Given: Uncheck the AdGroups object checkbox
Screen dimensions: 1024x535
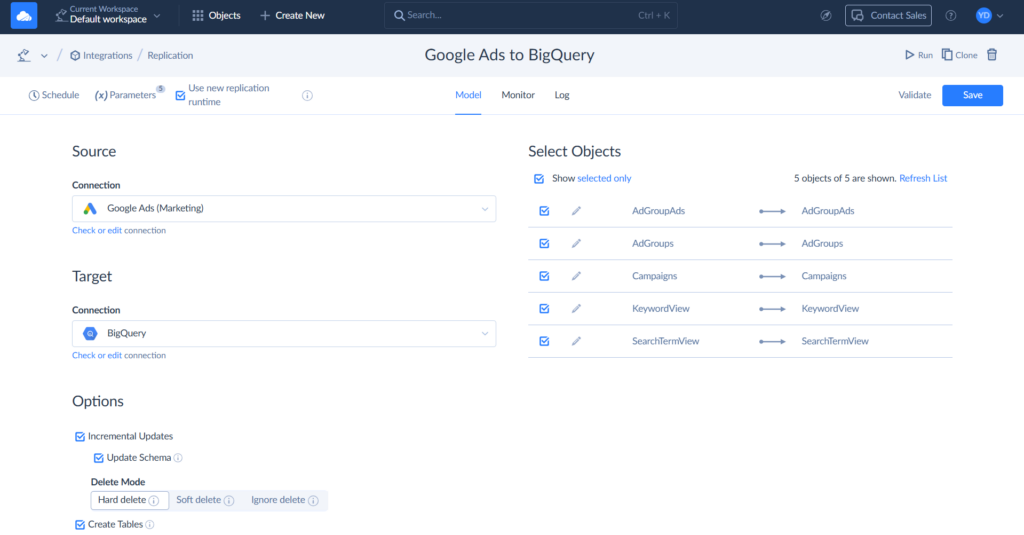Looking at the screenshot, I should (544, 244).
